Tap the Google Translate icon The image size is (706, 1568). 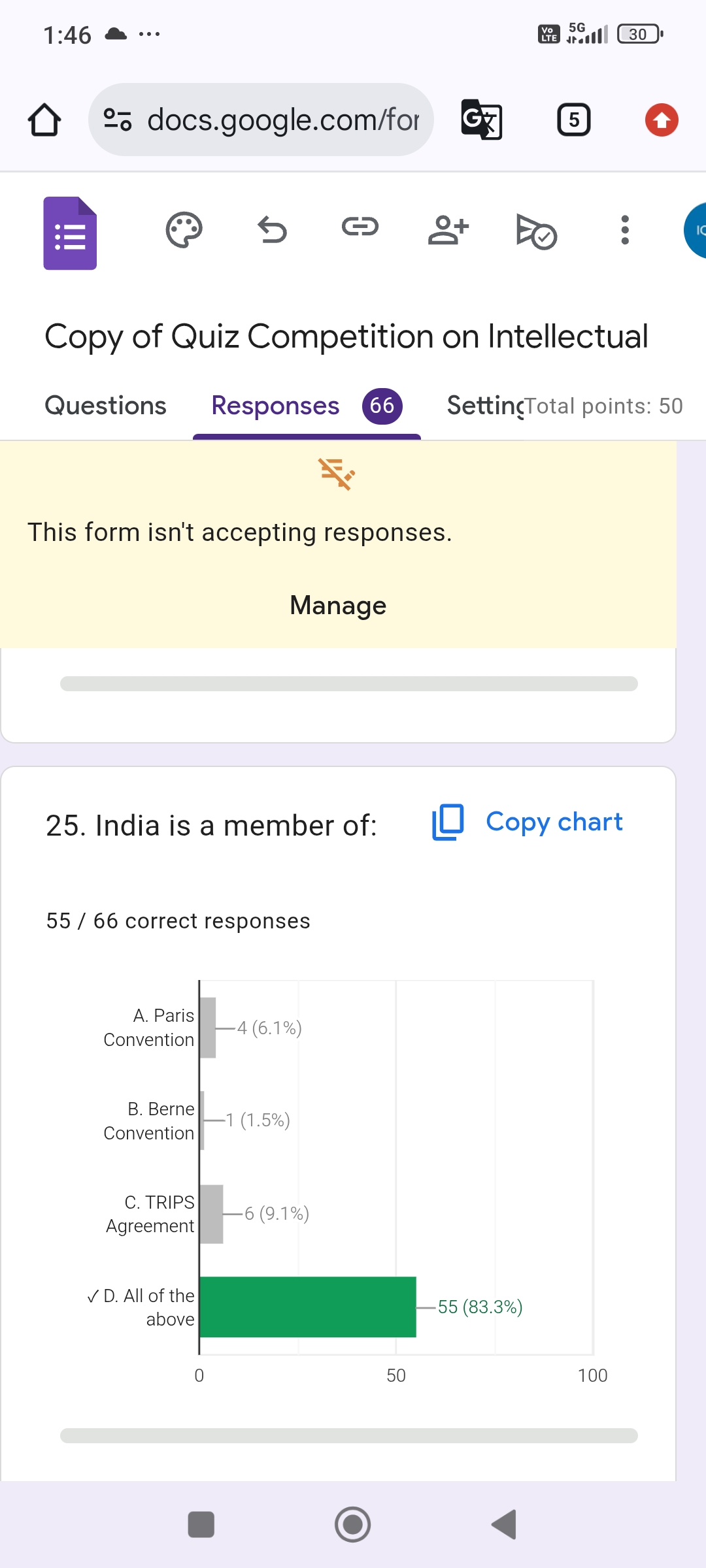tap(482, 120)
